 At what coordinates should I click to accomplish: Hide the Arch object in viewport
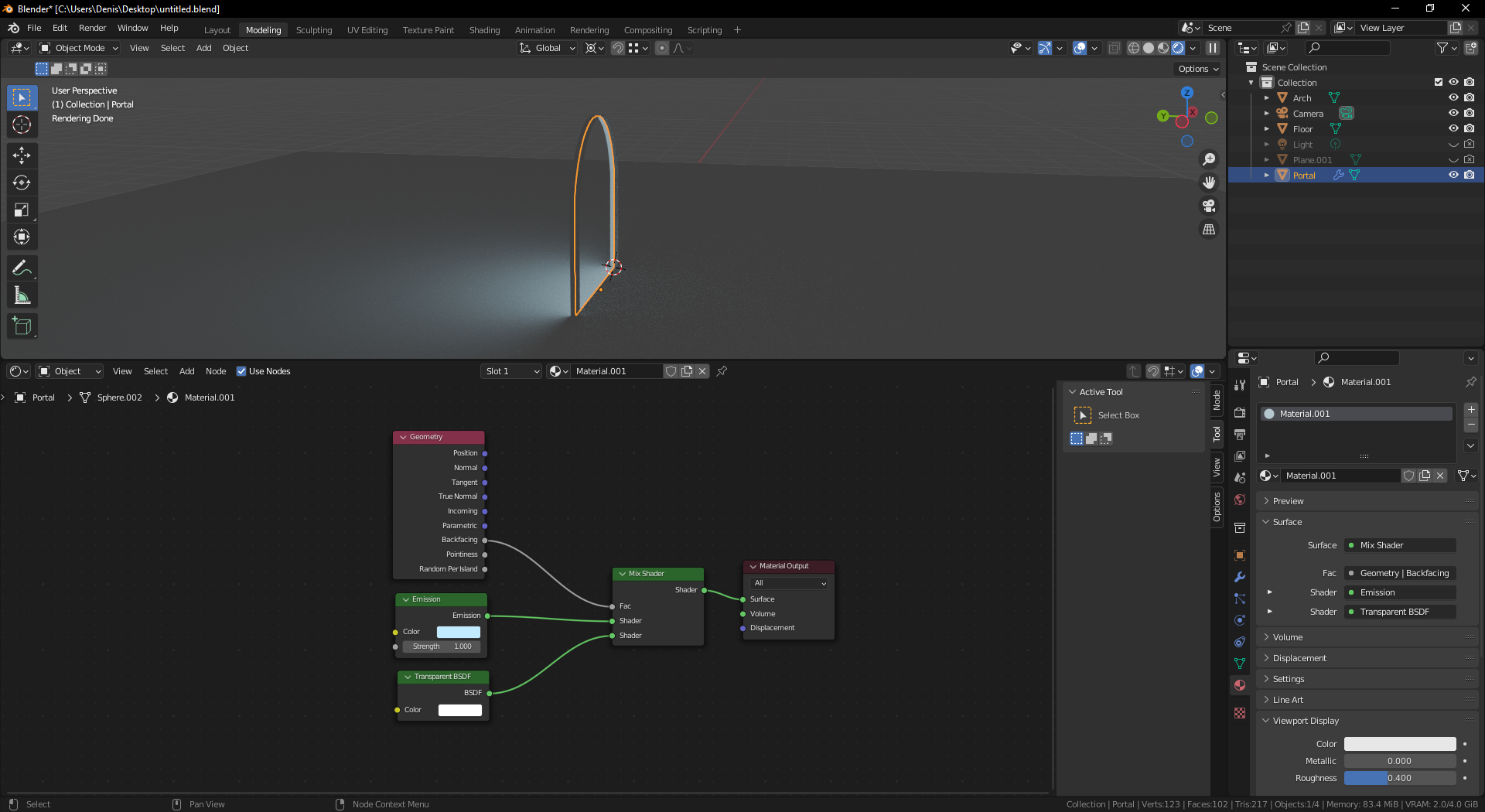click(x=1453, y=97)
